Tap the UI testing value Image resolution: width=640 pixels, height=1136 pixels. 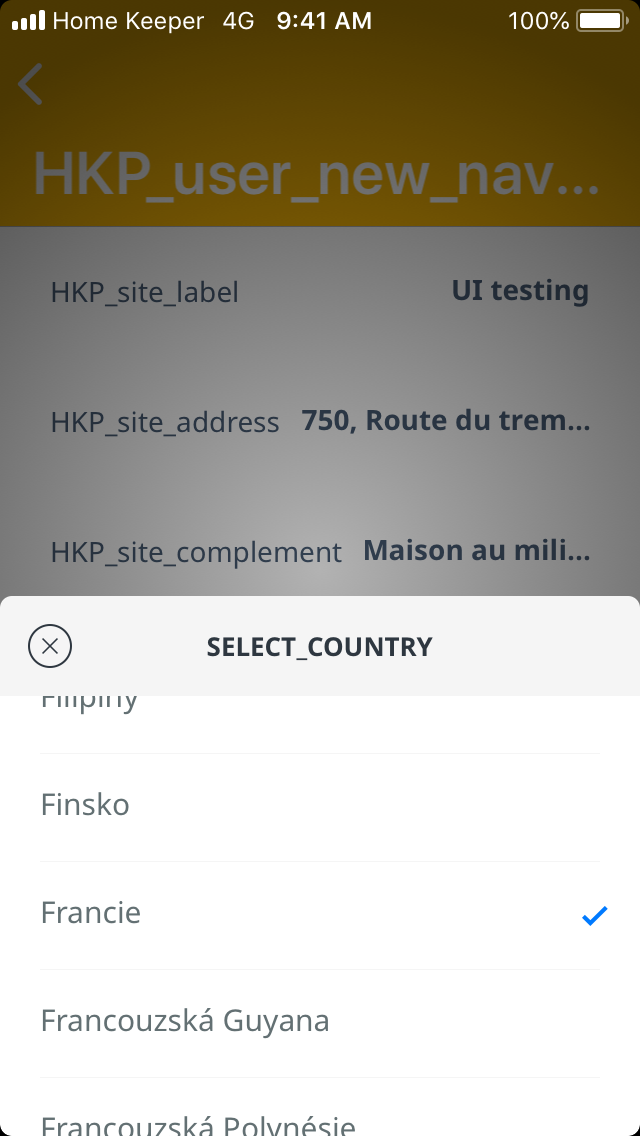pos(520,291)
